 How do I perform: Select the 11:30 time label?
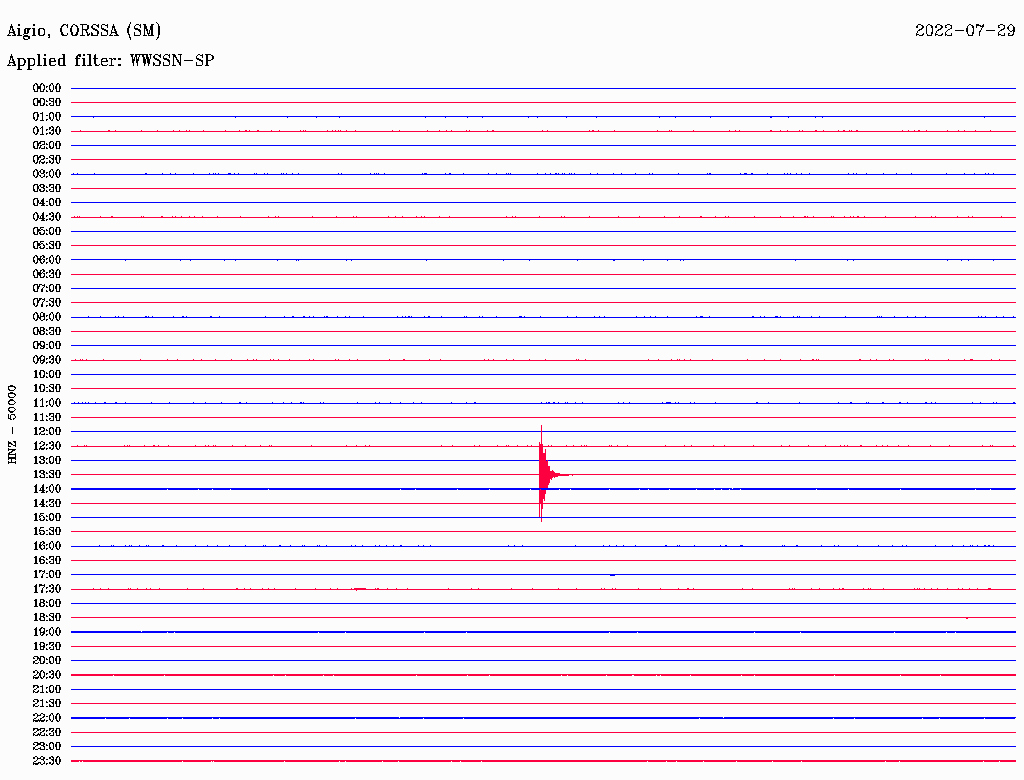click(47, 417)
